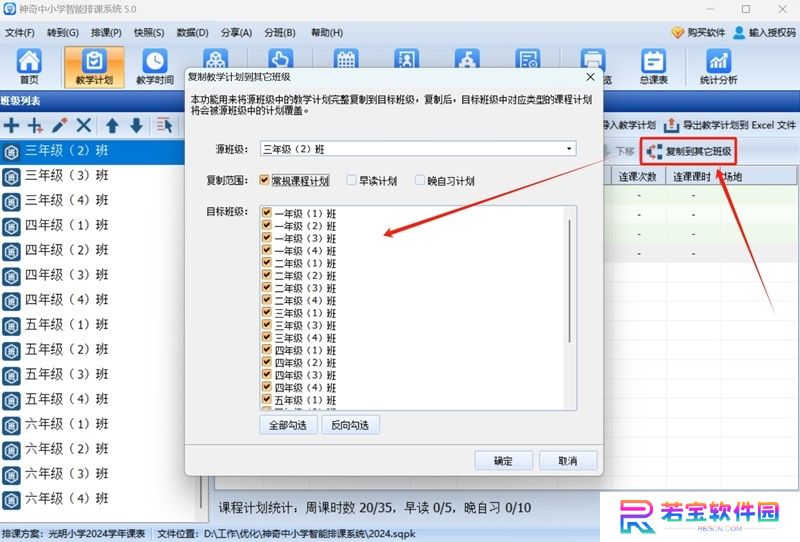The height and width of the screenshot is (542, 800).
Task: Check the 晚自习计划 checkbox
Action: click(x=419, y=180)
